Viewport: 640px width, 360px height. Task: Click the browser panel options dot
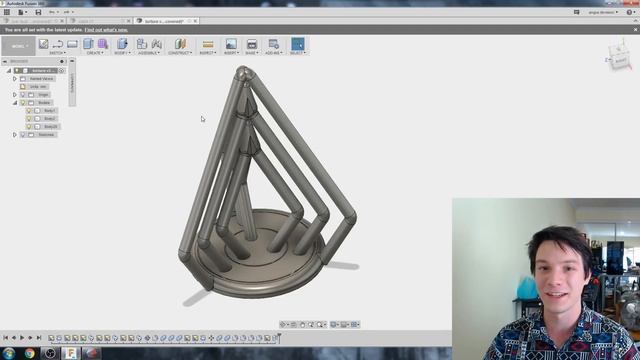[x=62, y=61]
